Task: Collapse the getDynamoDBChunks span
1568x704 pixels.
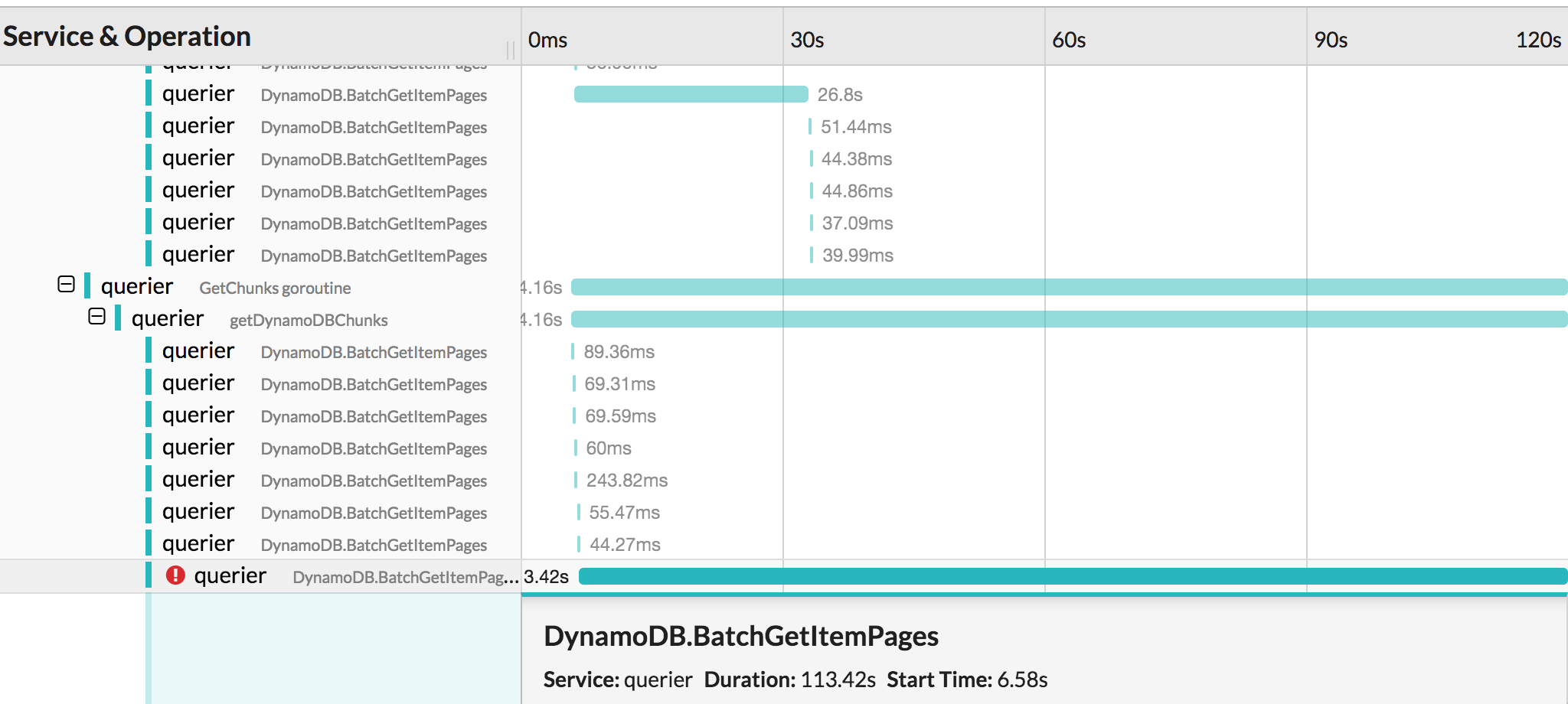Action: click(x=96, y=317)
